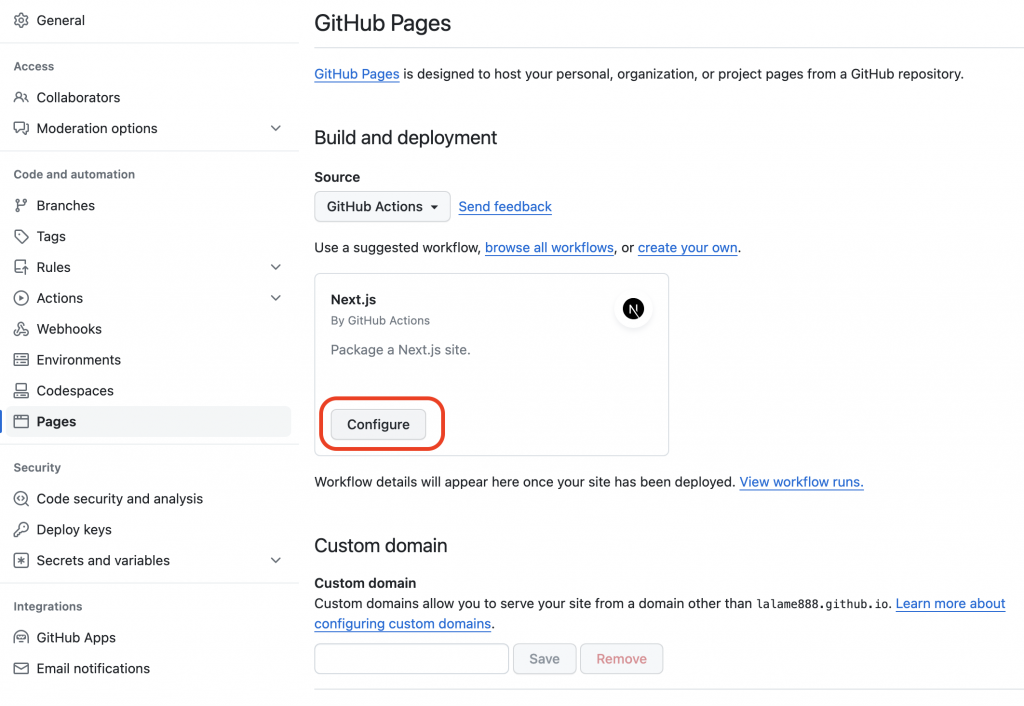Click the Custom domain text field
The width and height of the screenshot is (1024, 706).
[x=411, y=659]
